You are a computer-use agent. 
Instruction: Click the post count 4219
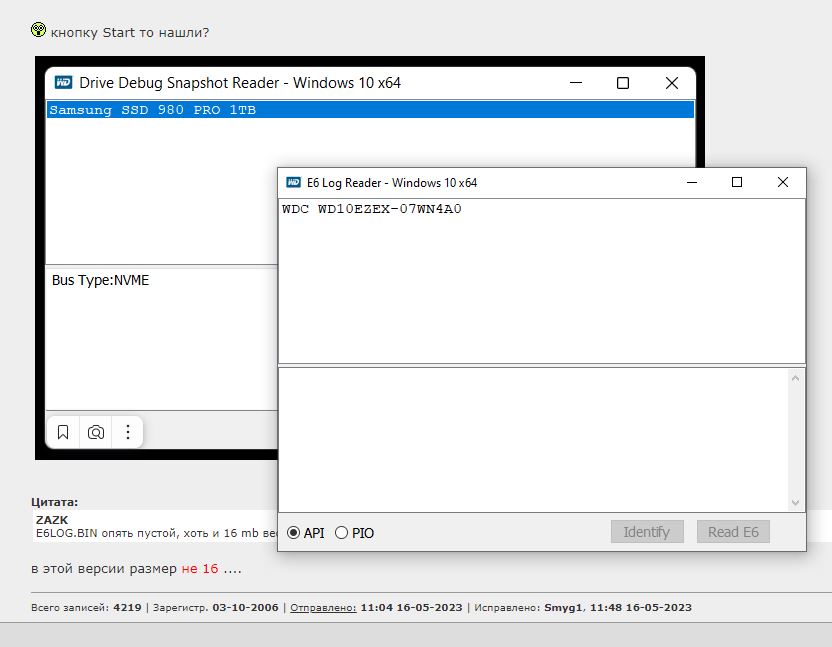(127, 608)
